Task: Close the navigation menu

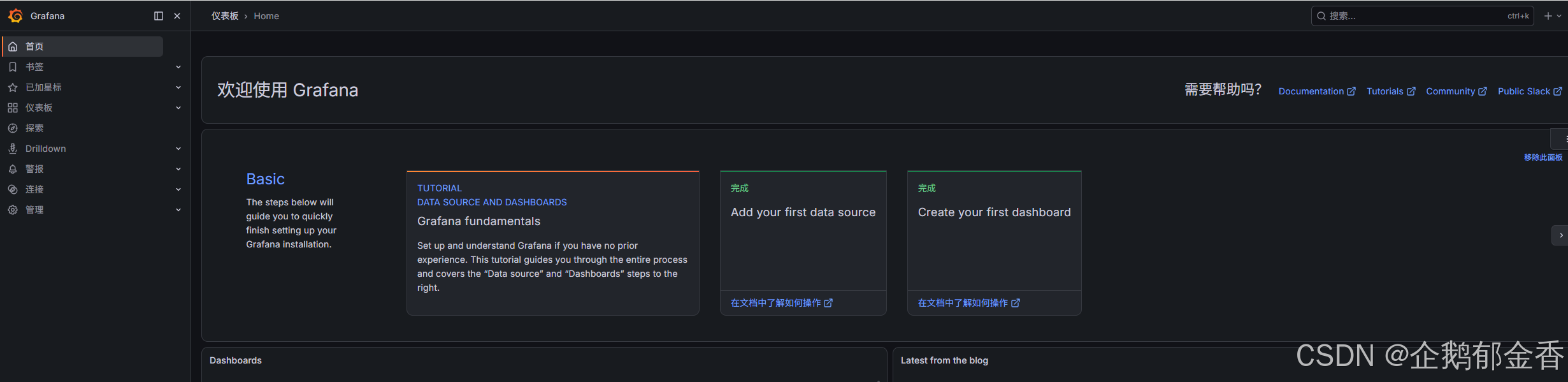Action: coord(177,16)
